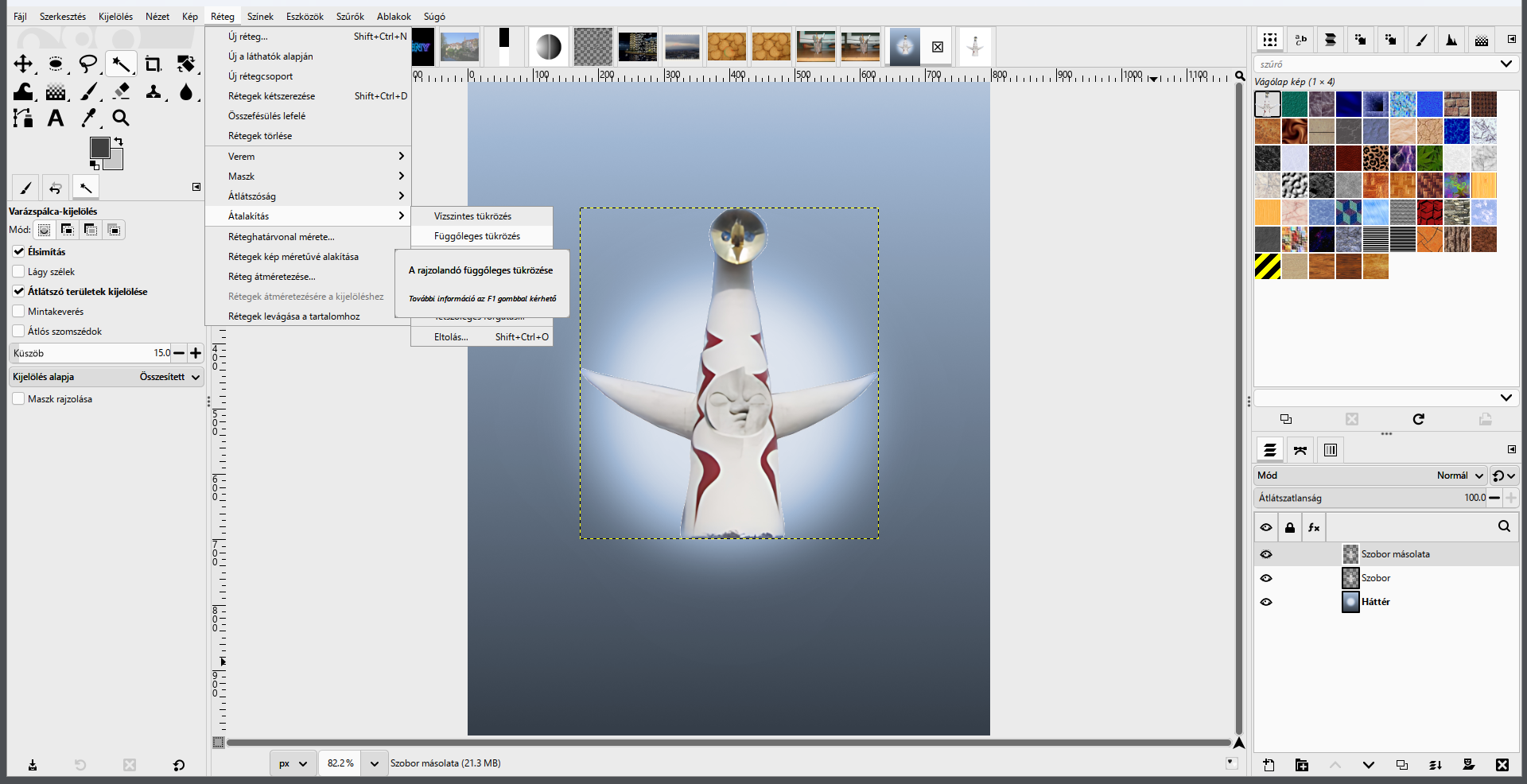Select the Crop tool
Viewport: 1527px width, 784px height.
click(153, 64)
